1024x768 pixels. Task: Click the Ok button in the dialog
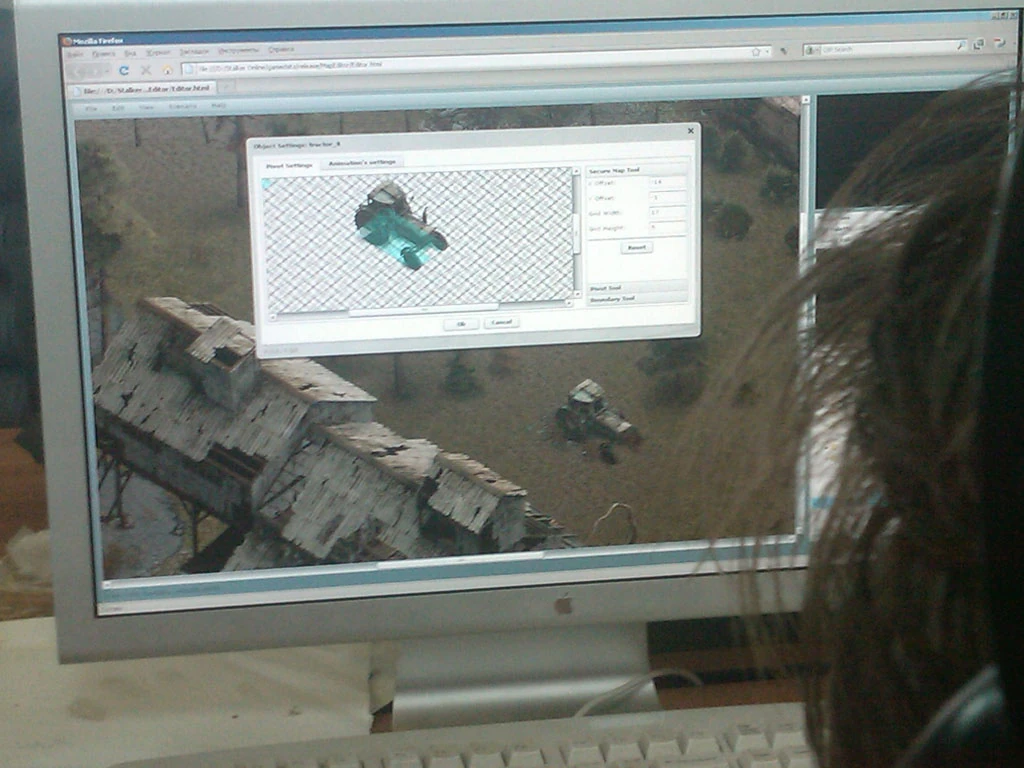(x=461, y=324)
